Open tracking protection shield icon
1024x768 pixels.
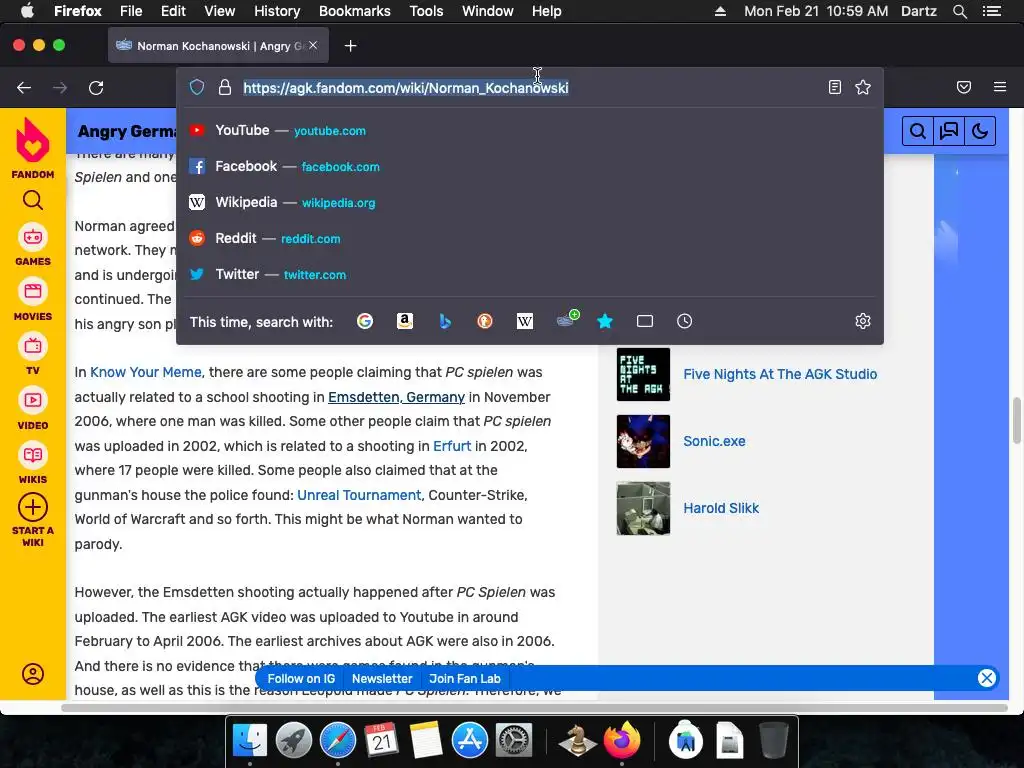coord(197,87)
